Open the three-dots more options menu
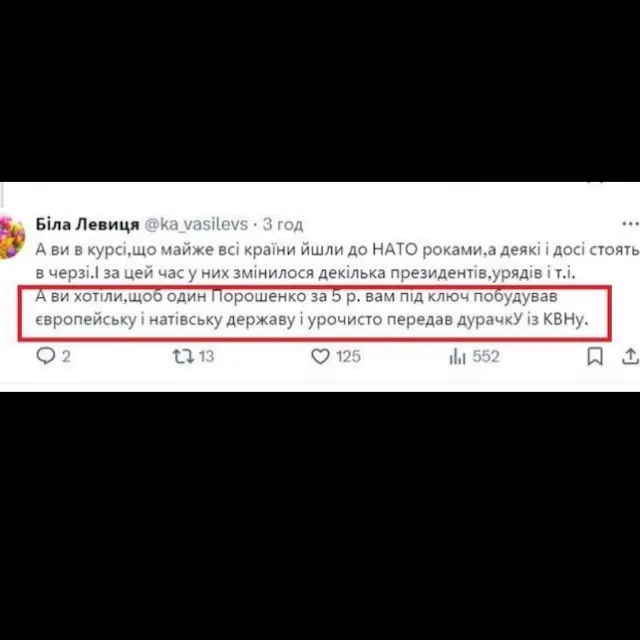 point(631,224)
